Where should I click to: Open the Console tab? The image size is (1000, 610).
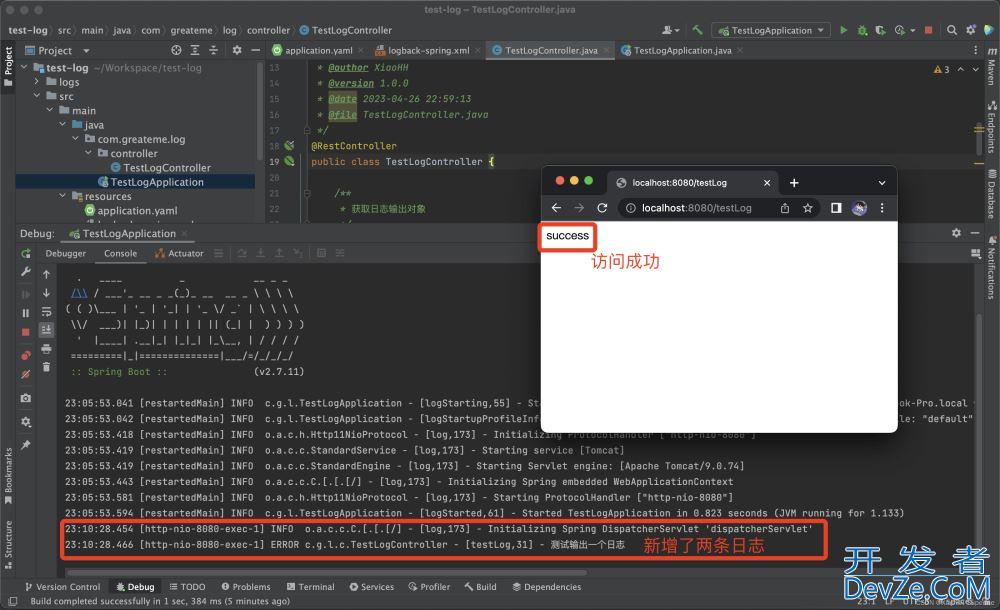(121, 253)
